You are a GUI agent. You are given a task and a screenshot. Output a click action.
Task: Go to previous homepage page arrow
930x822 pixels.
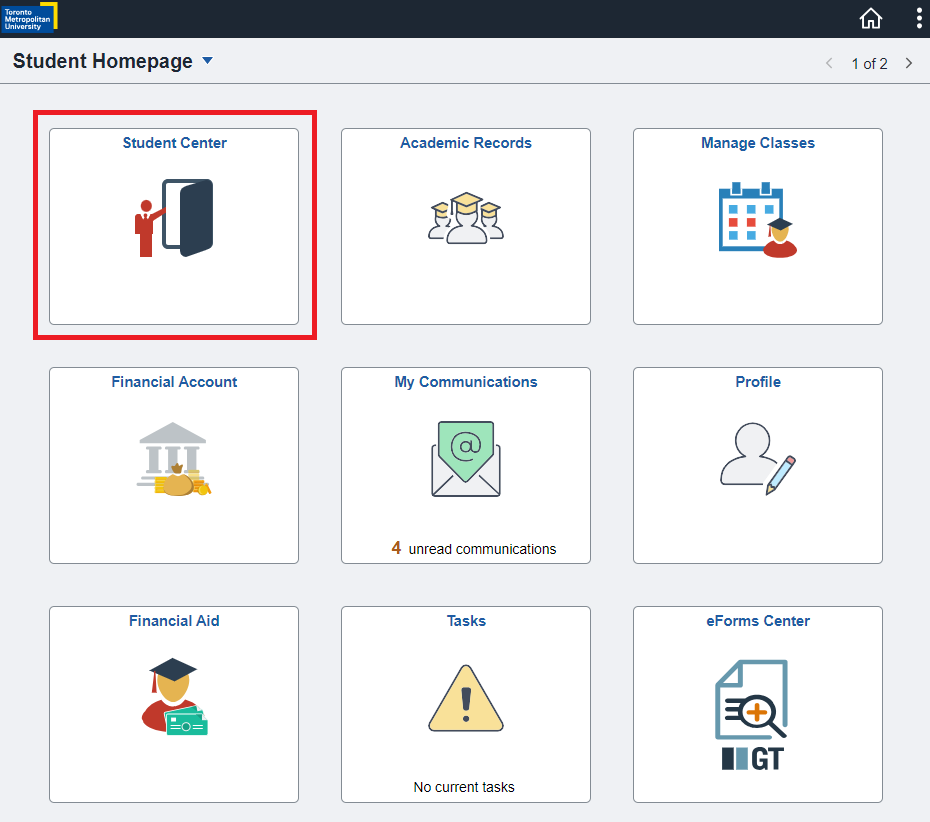pyautogui.click(x=829, y=63)
